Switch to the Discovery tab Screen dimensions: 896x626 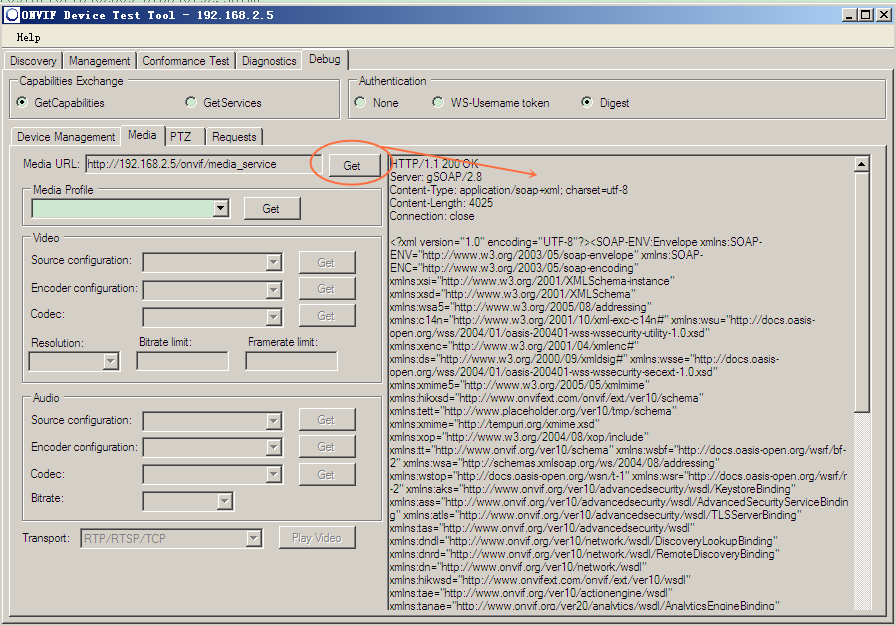pyautogui.click(x=33, y=61)
